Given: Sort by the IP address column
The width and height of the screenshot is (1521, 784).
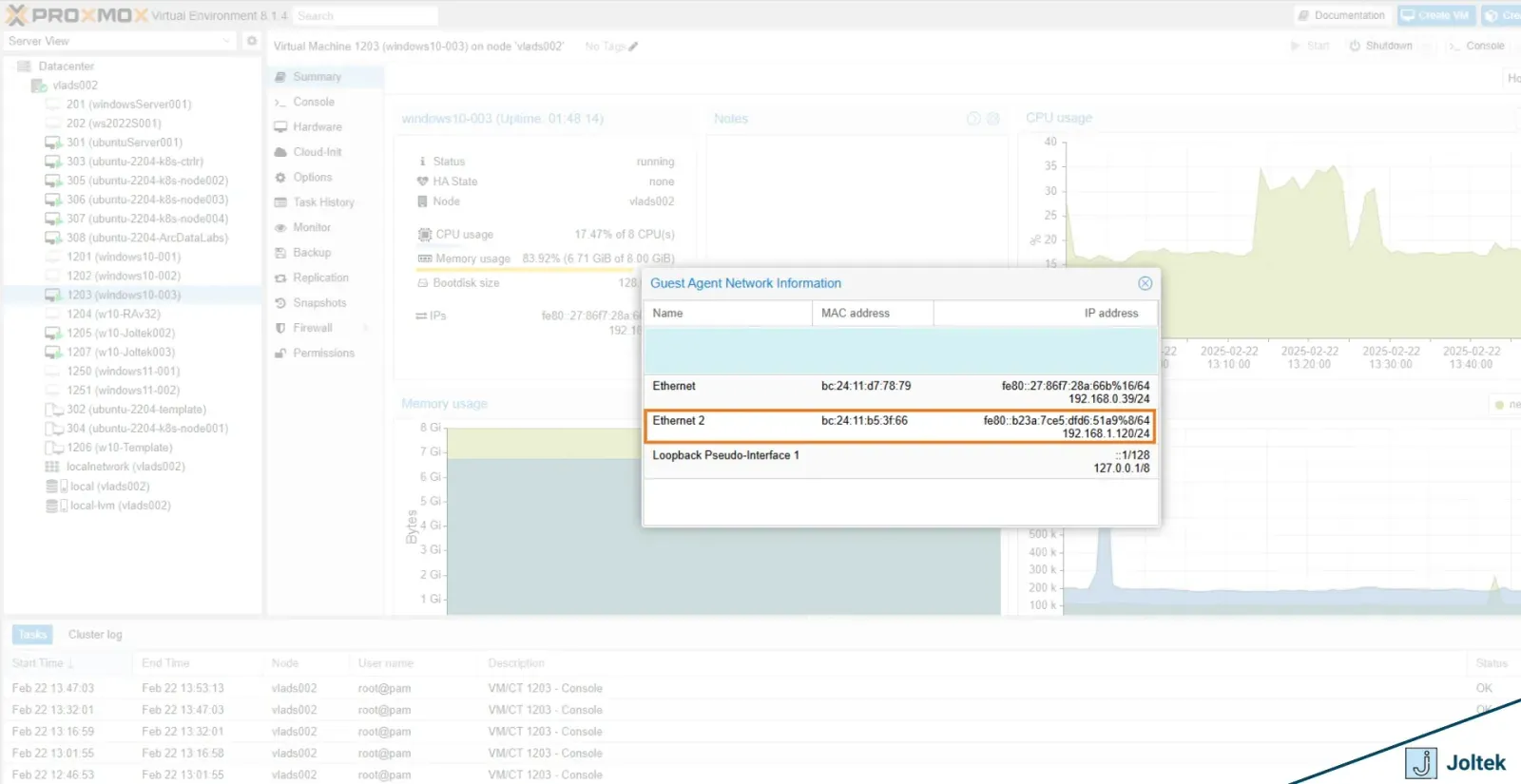Looking at the screenshot, I should click(x=1046, y=313).
